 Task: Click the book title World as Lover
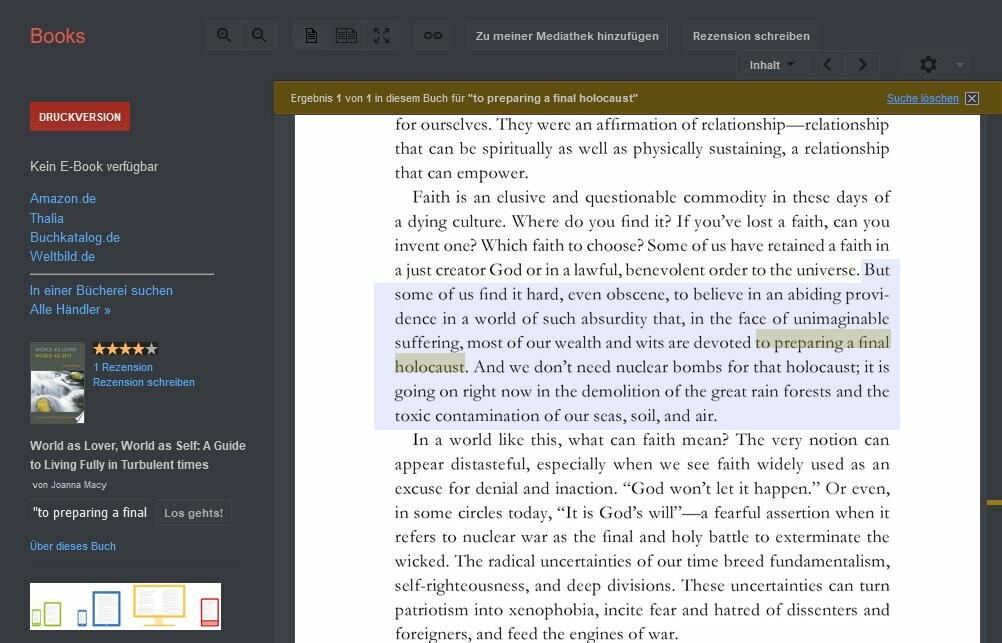coord(137,455)
